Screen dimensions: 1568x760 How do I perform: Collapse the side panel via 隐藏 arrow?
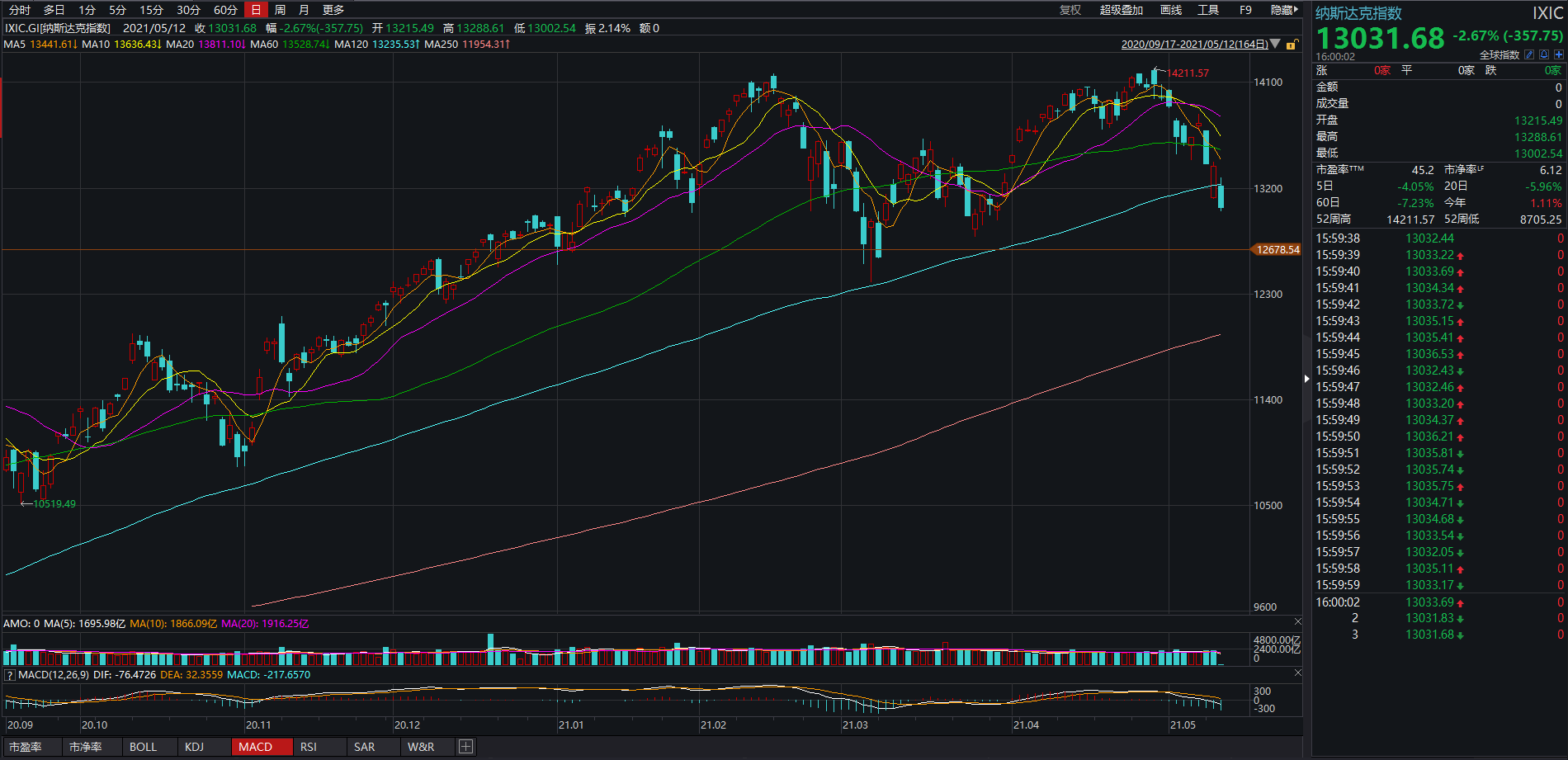[1284, 10]
